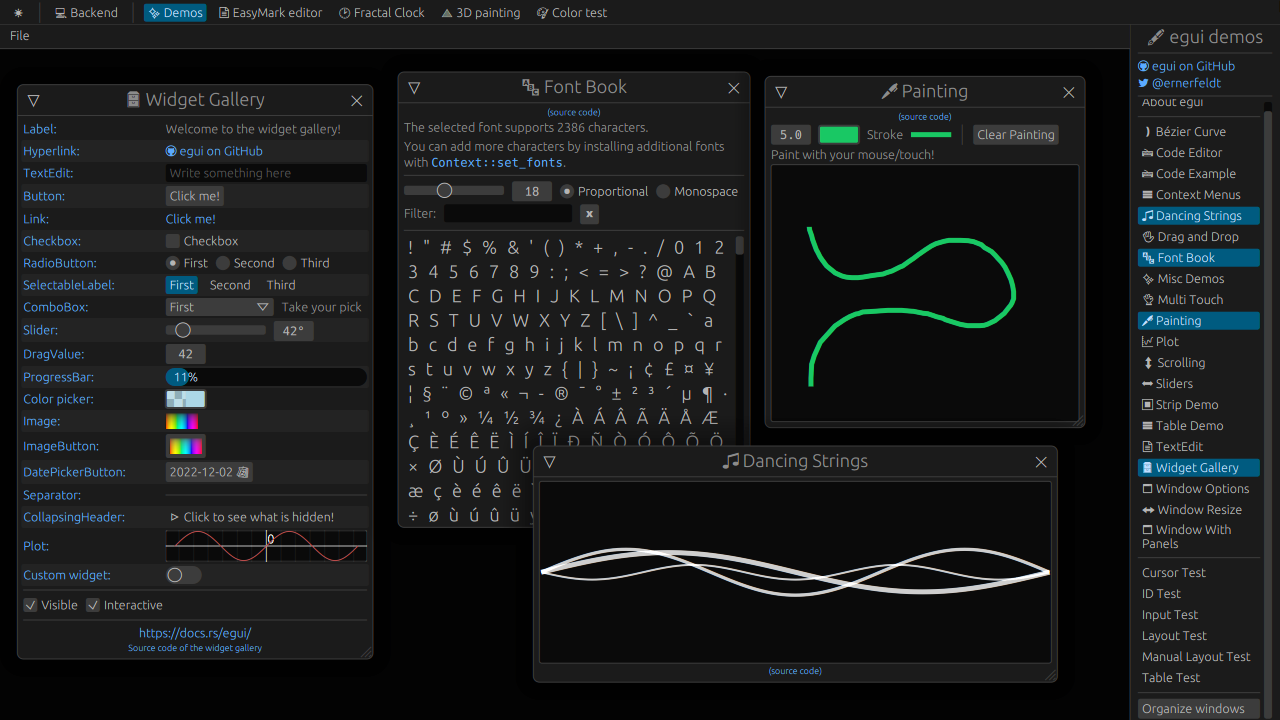
Task: Open the ComboBox showing First
Action: pyautogui.click(x=219, y=307)
